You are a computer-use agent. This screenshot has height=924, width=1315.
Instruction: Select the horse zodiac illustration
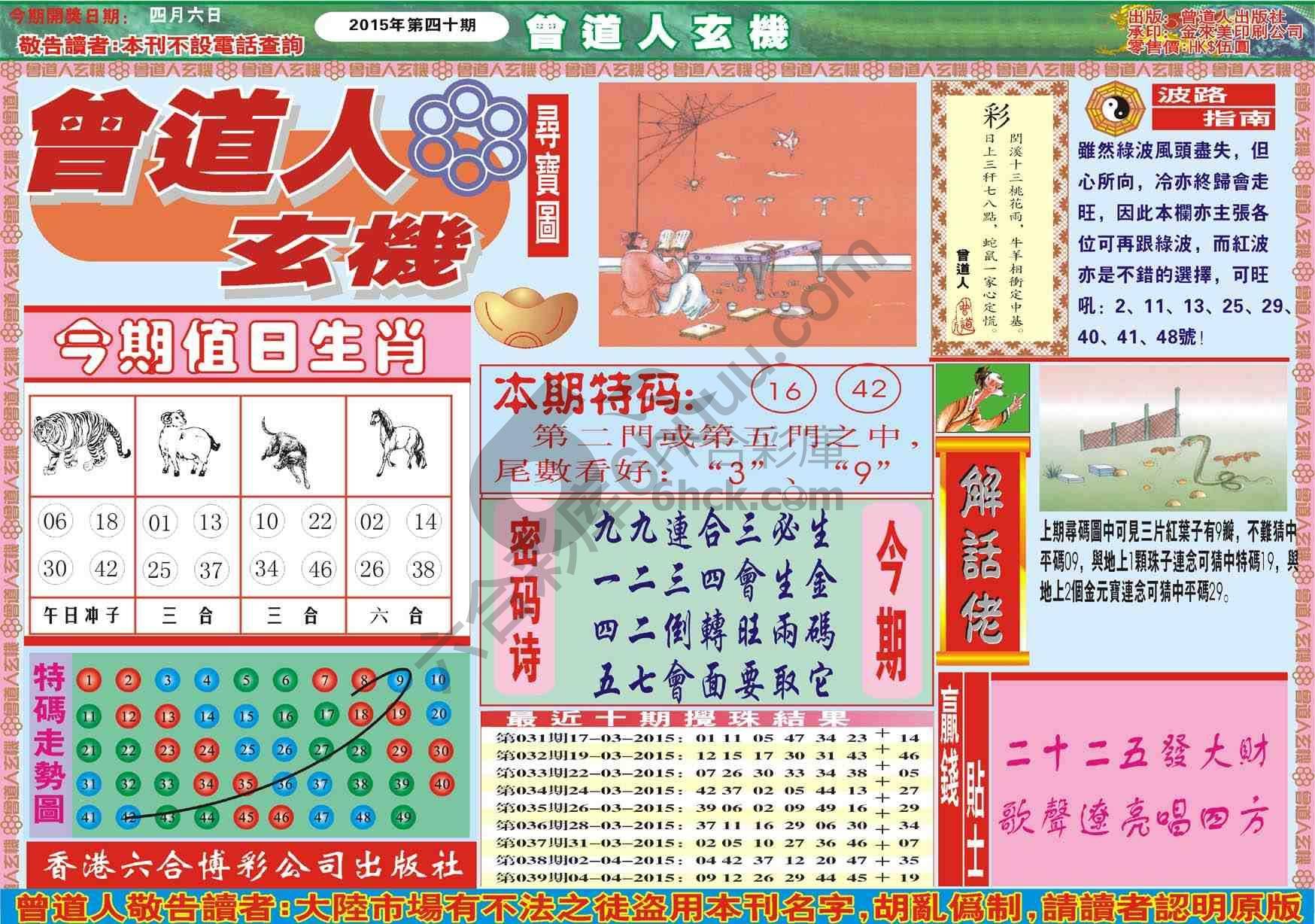click(397, 443)
